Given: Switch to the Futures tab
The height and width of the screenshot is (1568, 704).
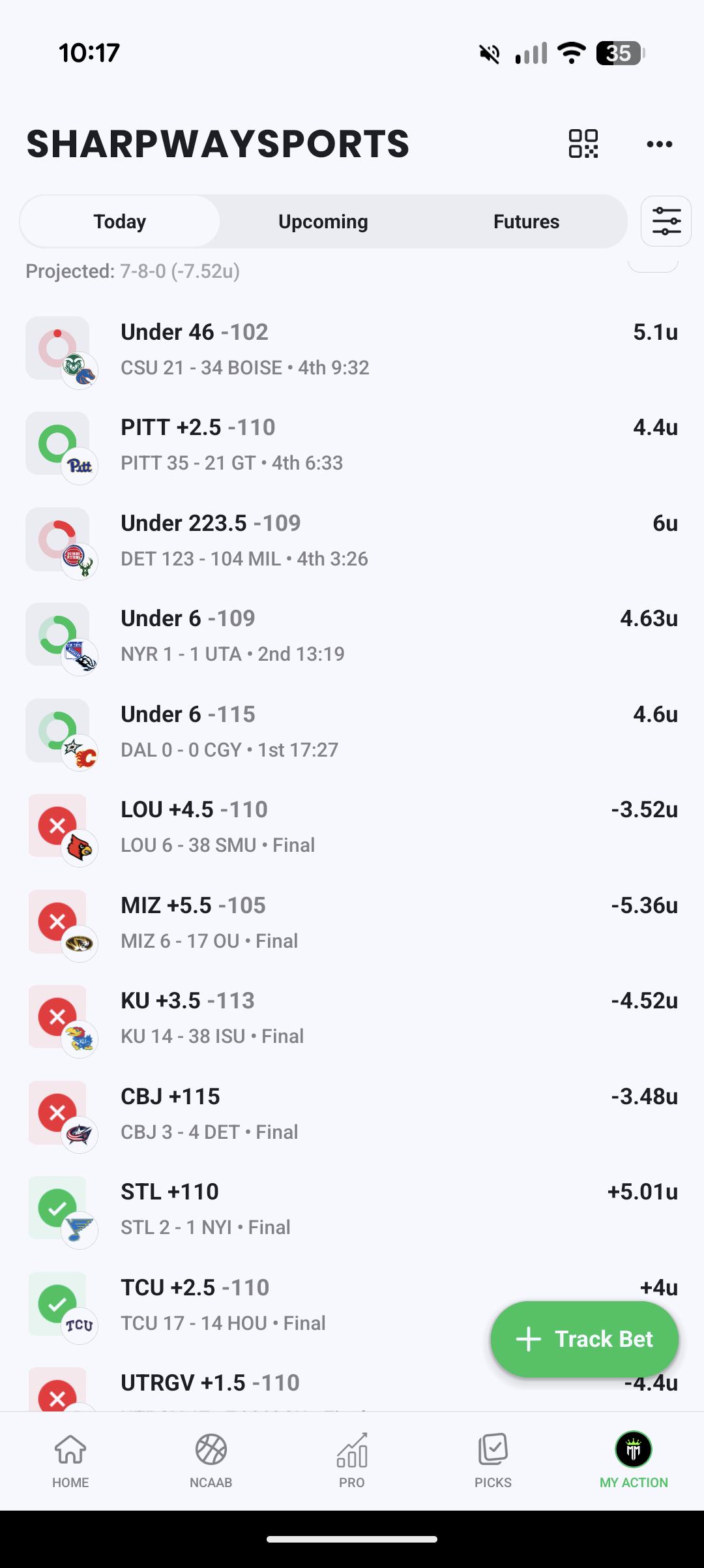Looking at the screenshot, I should click(x=526, y=222).
